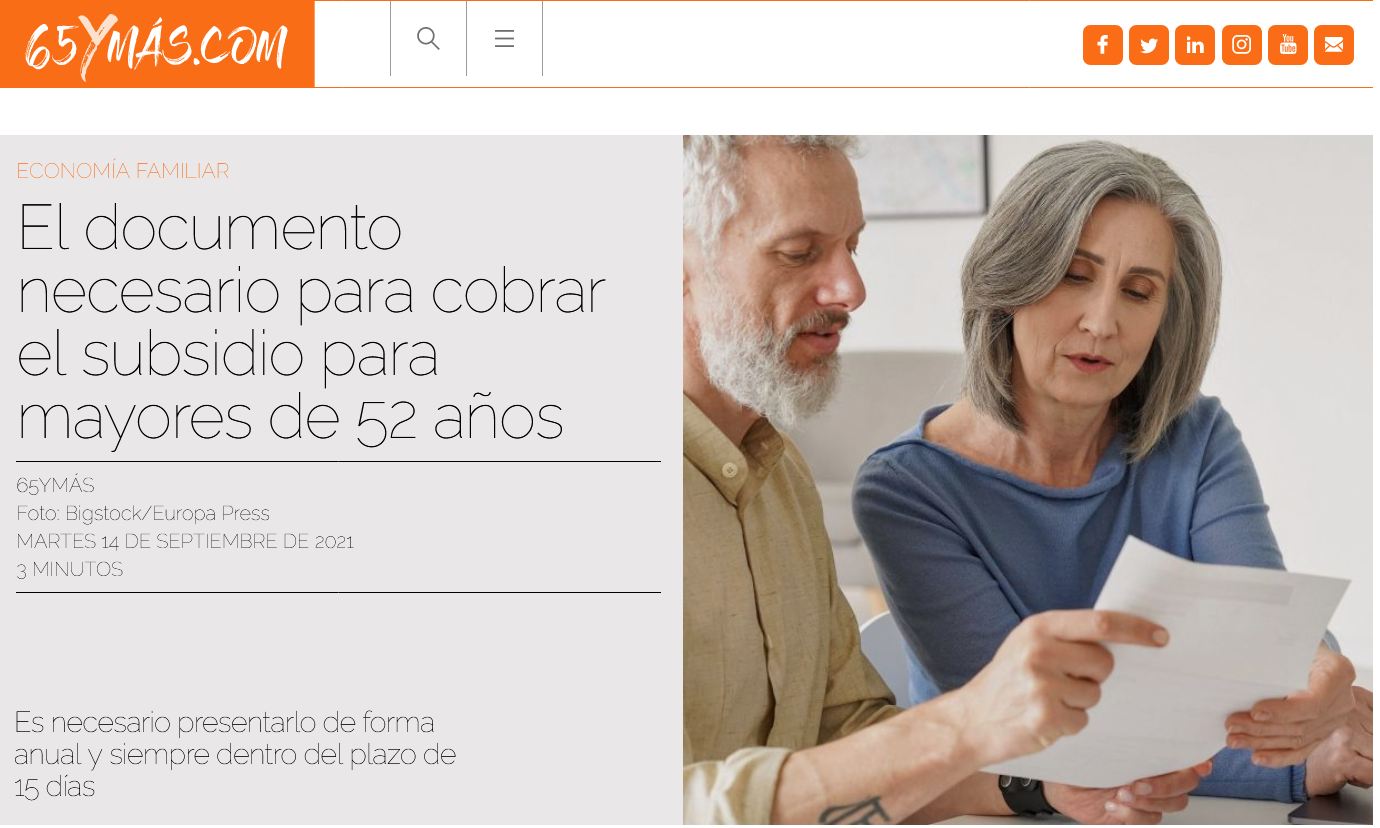Open the Instagram camera icon

(x=1241, y=45)
